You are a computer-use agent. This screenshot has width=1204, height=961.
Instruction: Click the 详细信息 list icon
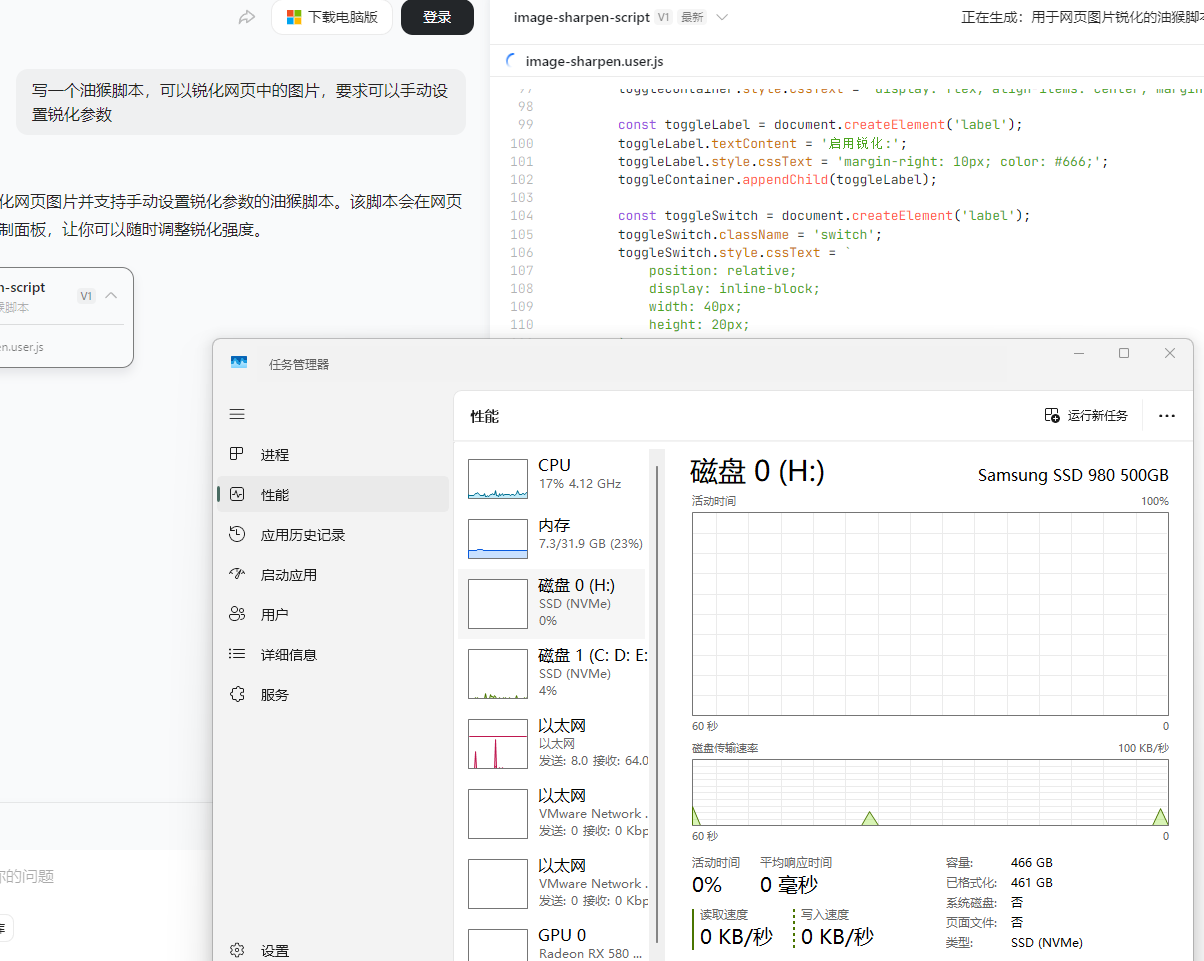[237, 654]
